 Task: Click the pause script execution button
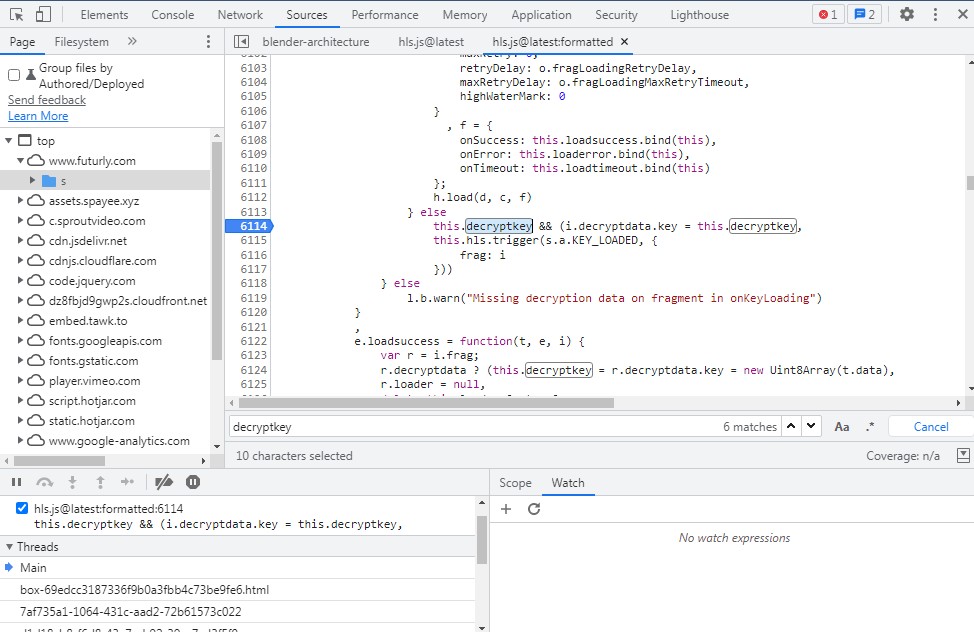click(x=17, y=482)
